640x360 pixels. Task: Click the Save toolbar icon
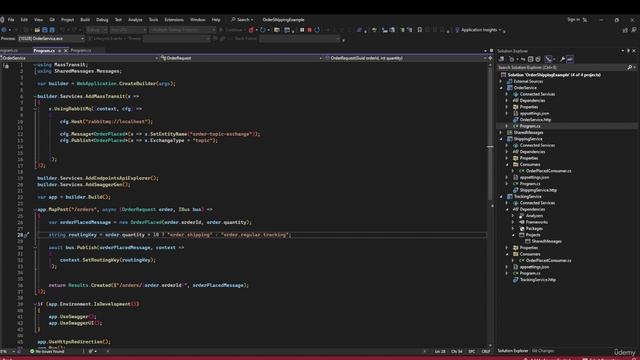[x=45, y=30]
